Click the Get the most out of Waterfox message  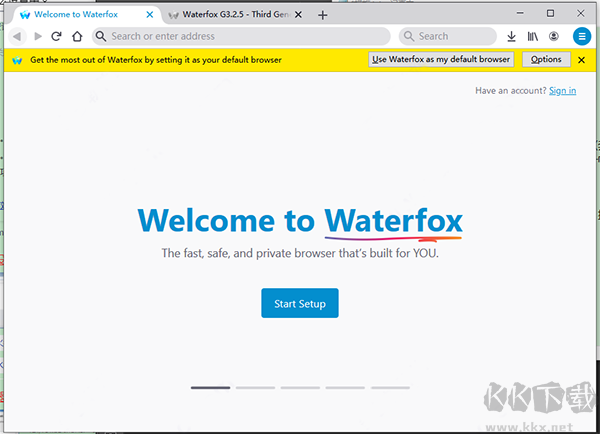[156, 60]
